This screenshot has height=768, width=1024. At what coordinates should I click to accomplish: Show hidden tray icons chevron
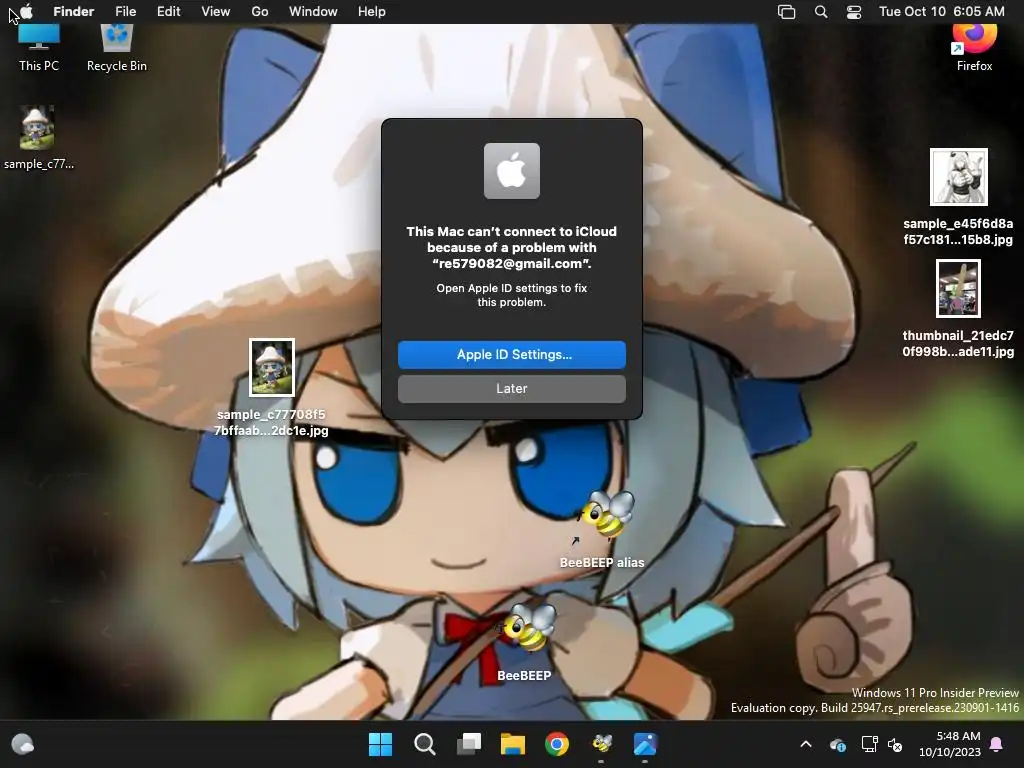[x=806, y=744]
